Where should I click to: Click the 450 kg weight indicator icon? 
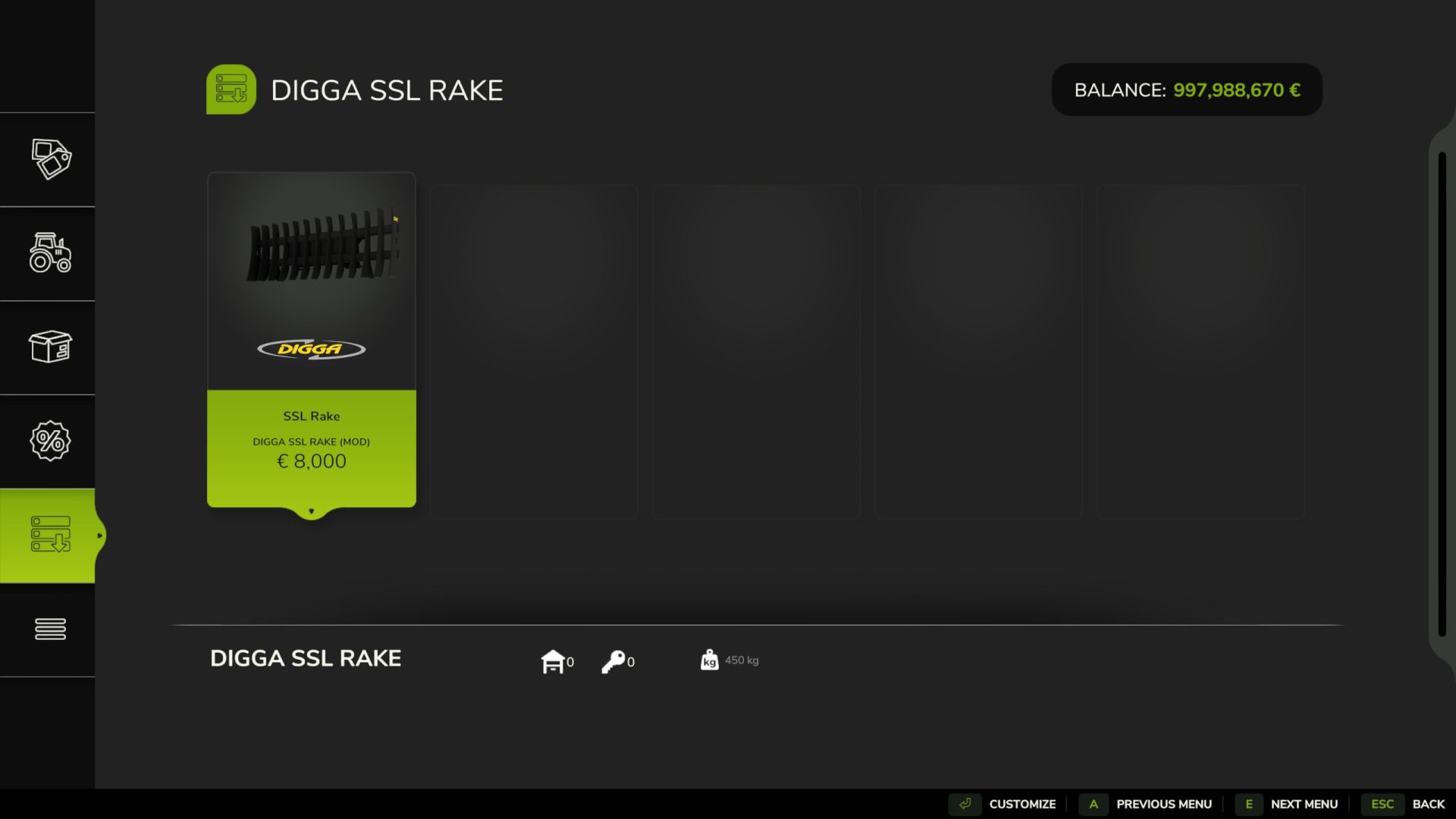pos(710,660)
